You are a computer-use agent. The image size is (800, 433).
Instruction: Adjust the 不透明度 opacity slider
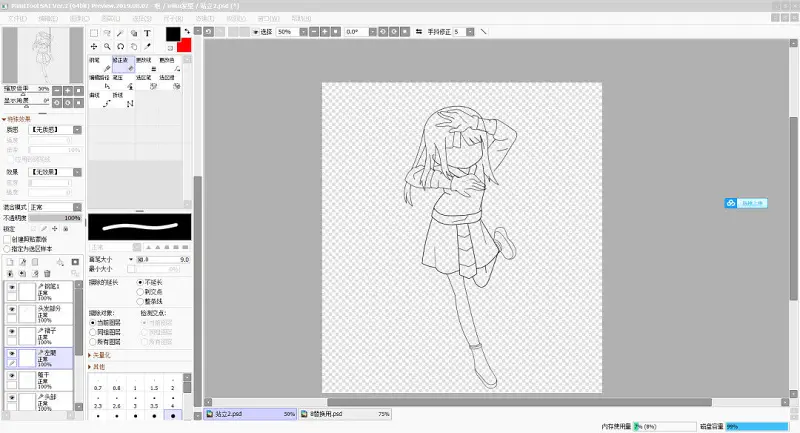[x=55, y=218]
